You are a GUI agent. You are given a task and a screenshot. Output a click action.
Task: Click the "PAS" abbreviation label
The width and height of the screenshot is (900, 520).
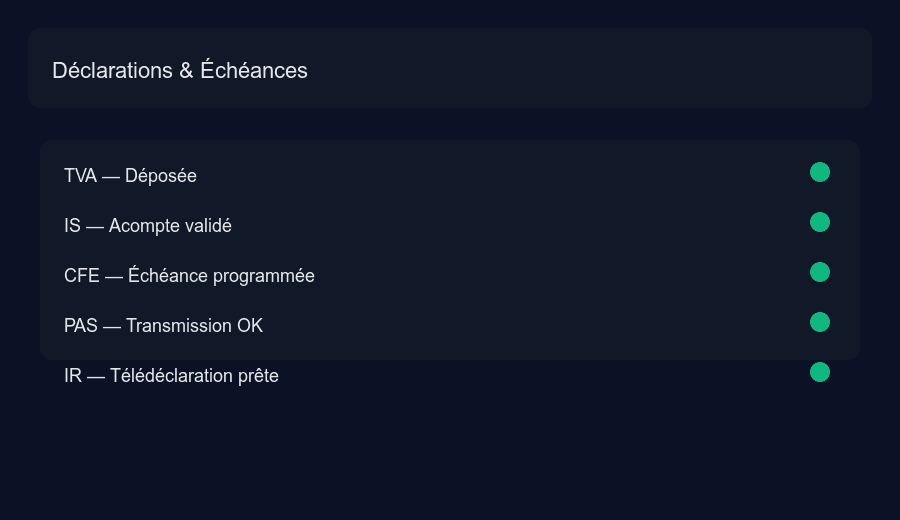pyautogui.click(x=81, y=326)
